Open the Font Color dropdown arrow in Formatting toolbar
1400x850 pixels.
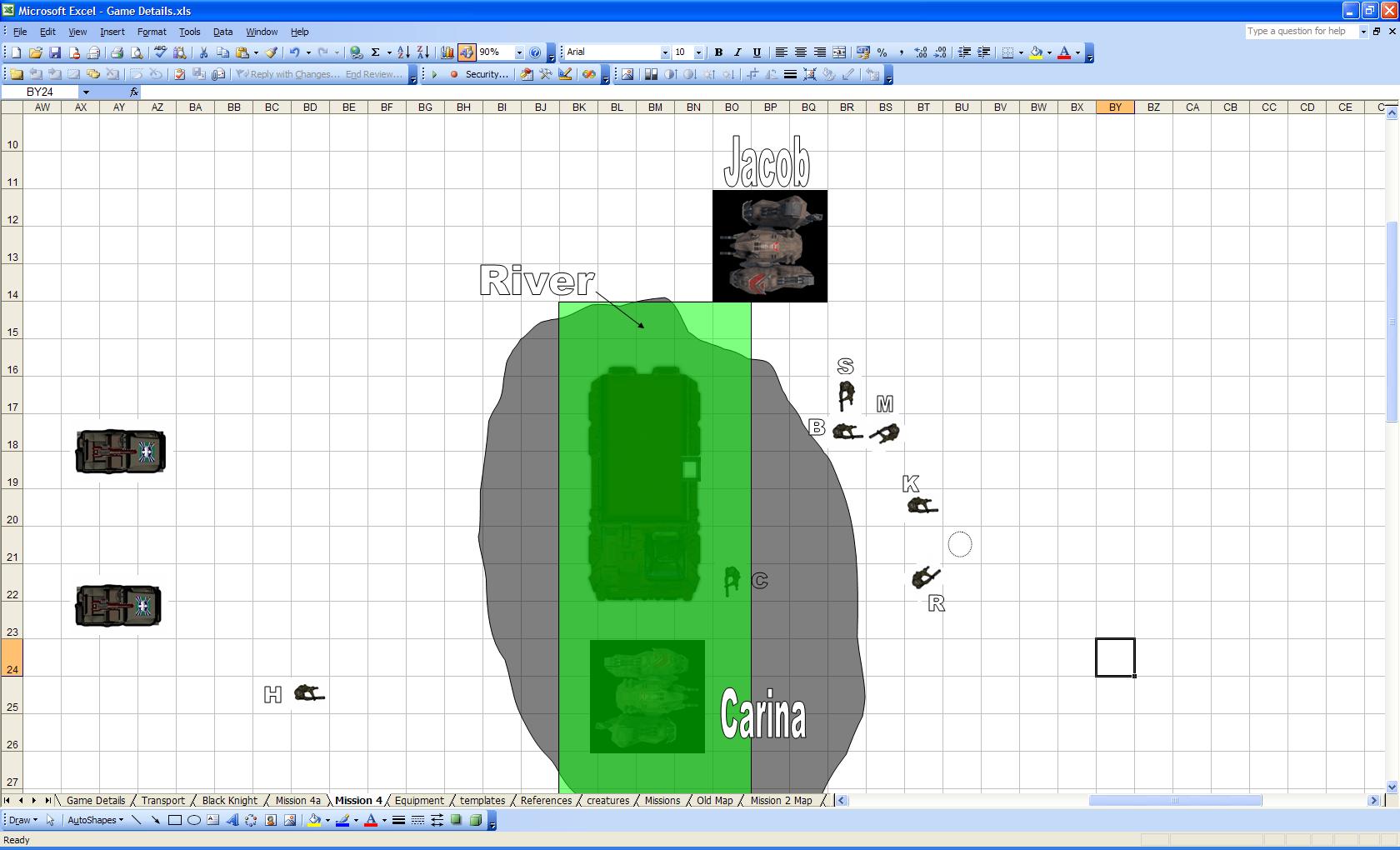[1077, 52]
